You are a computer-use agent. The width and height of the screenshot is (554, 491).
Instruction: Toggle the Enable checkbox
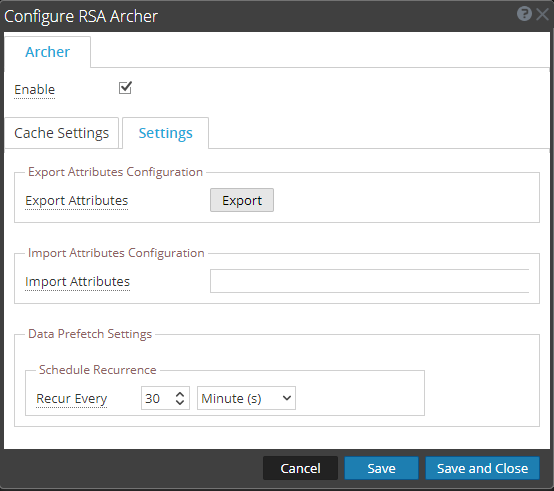(125, 88)
